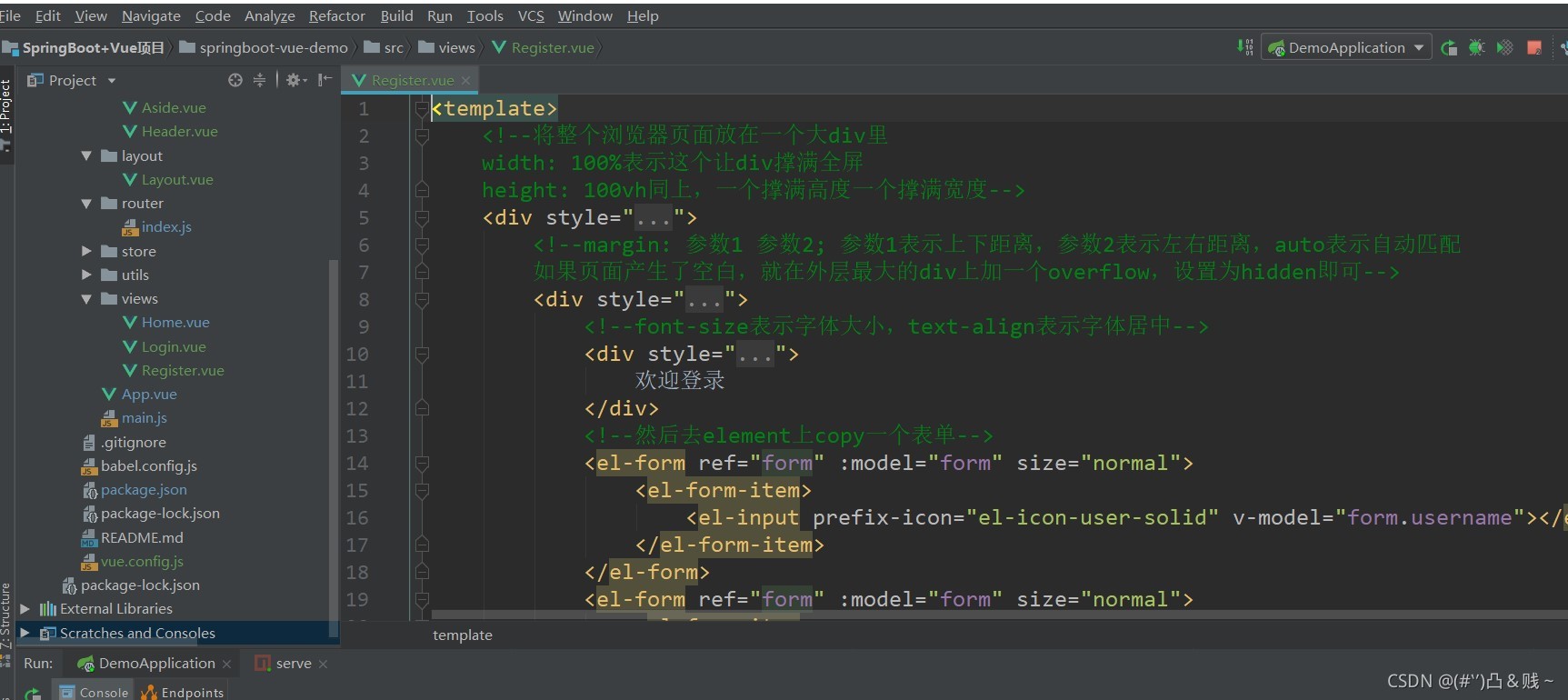
Task: Fold the template tag on line 1
Action: coord(422,109)
